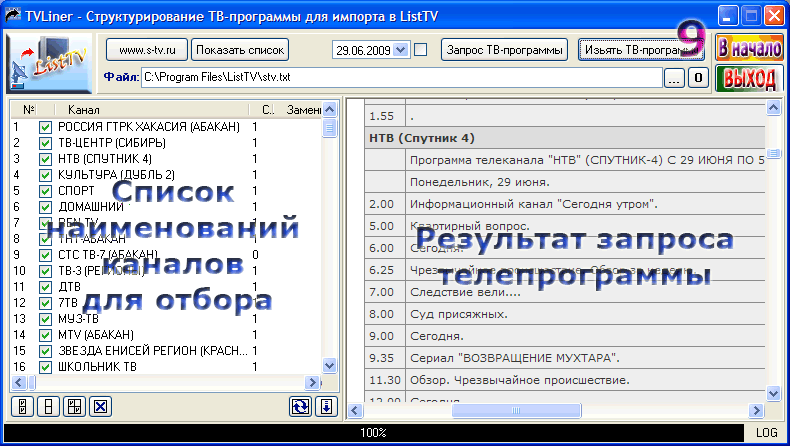Click the 100% progress bar
The height and width of the screenshot is (446, 790).
[373, 432]
